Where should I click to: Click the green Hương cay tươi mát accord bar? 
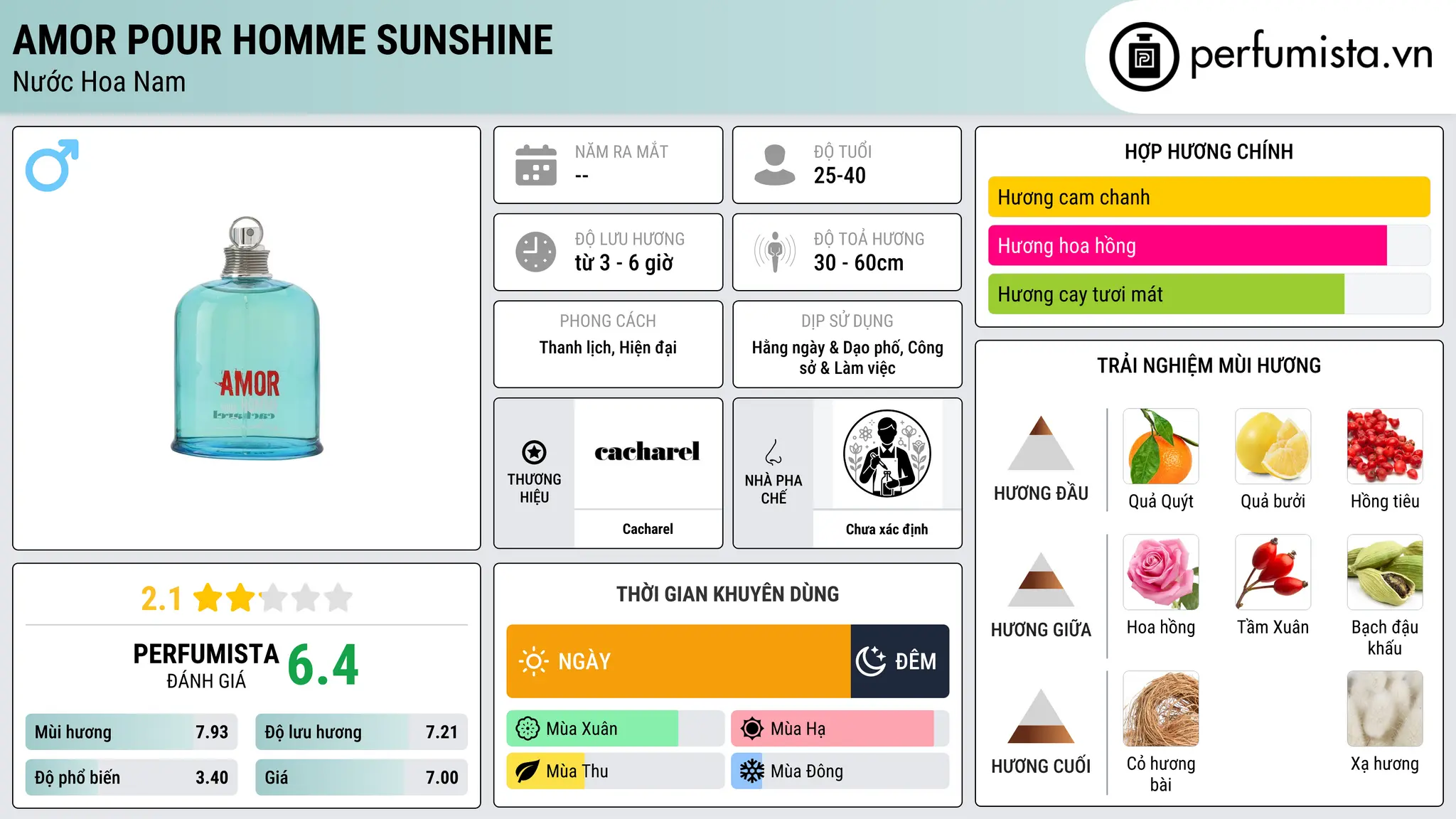click(x=1166, y=294)
